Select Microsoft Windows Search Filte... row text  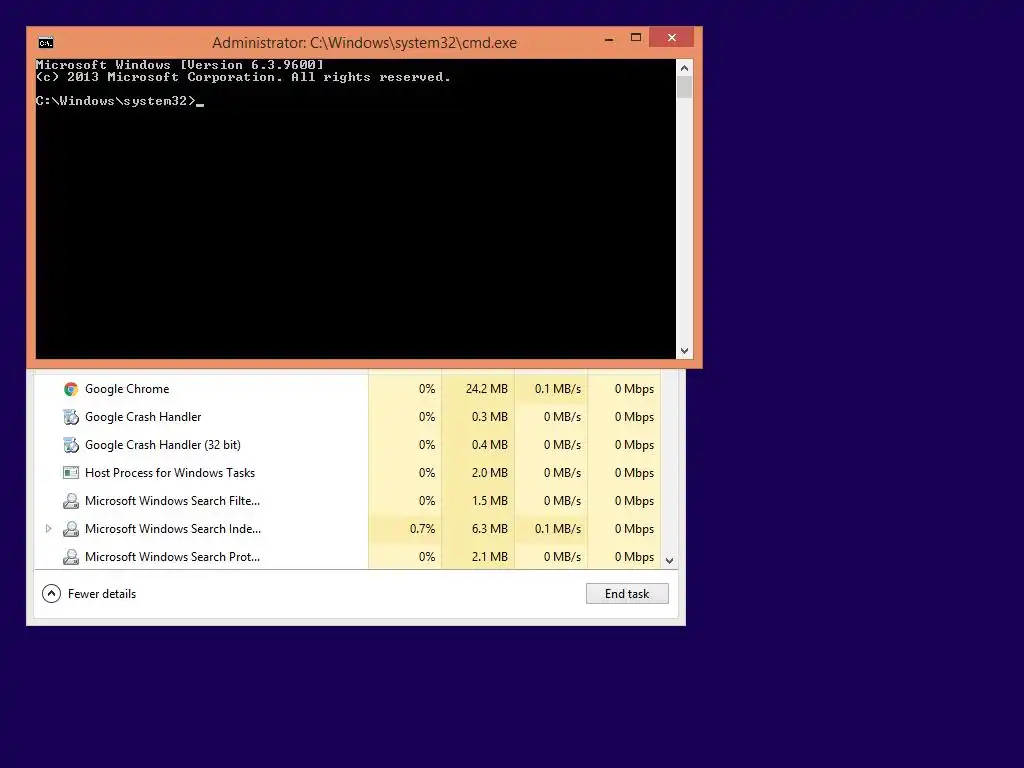coord(172,501)
